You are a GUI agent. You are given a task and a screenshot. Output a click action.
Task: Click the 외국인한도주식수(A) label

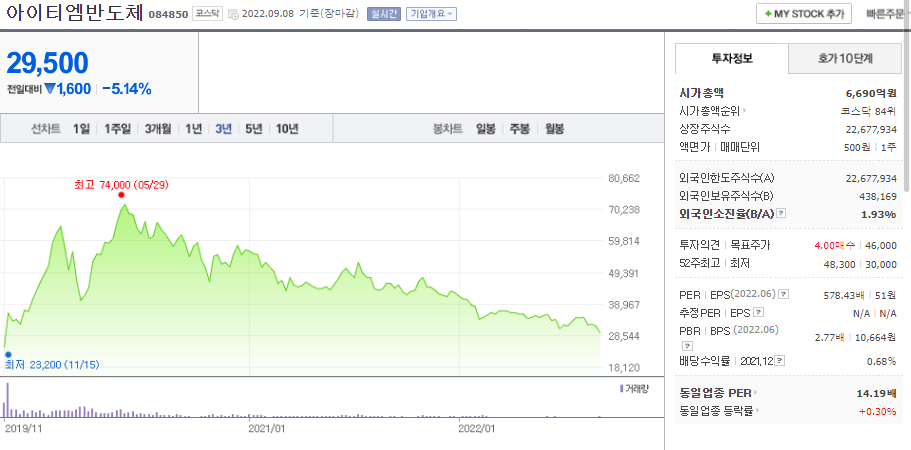coord(726,178)
